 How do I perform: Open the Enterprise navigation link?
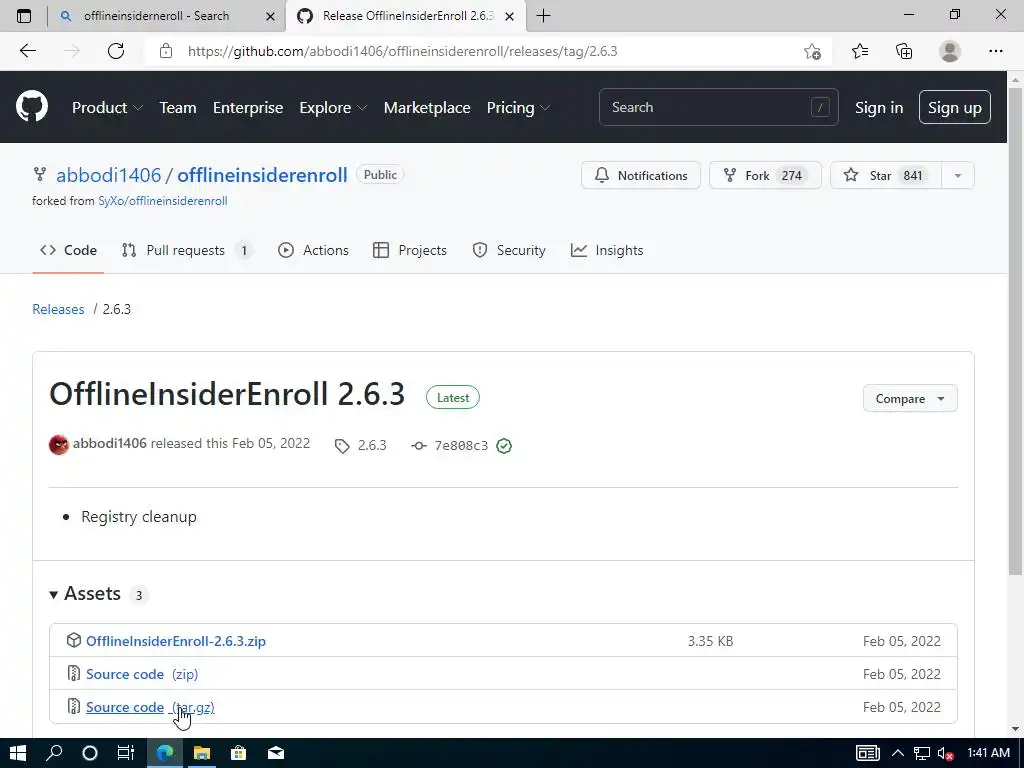point(248,107)
